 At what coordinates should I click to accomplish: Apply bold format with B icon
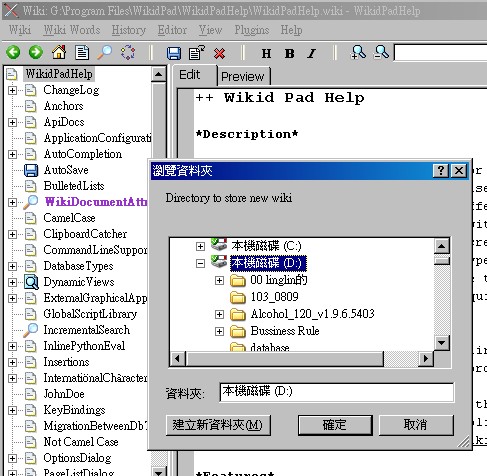289,53
